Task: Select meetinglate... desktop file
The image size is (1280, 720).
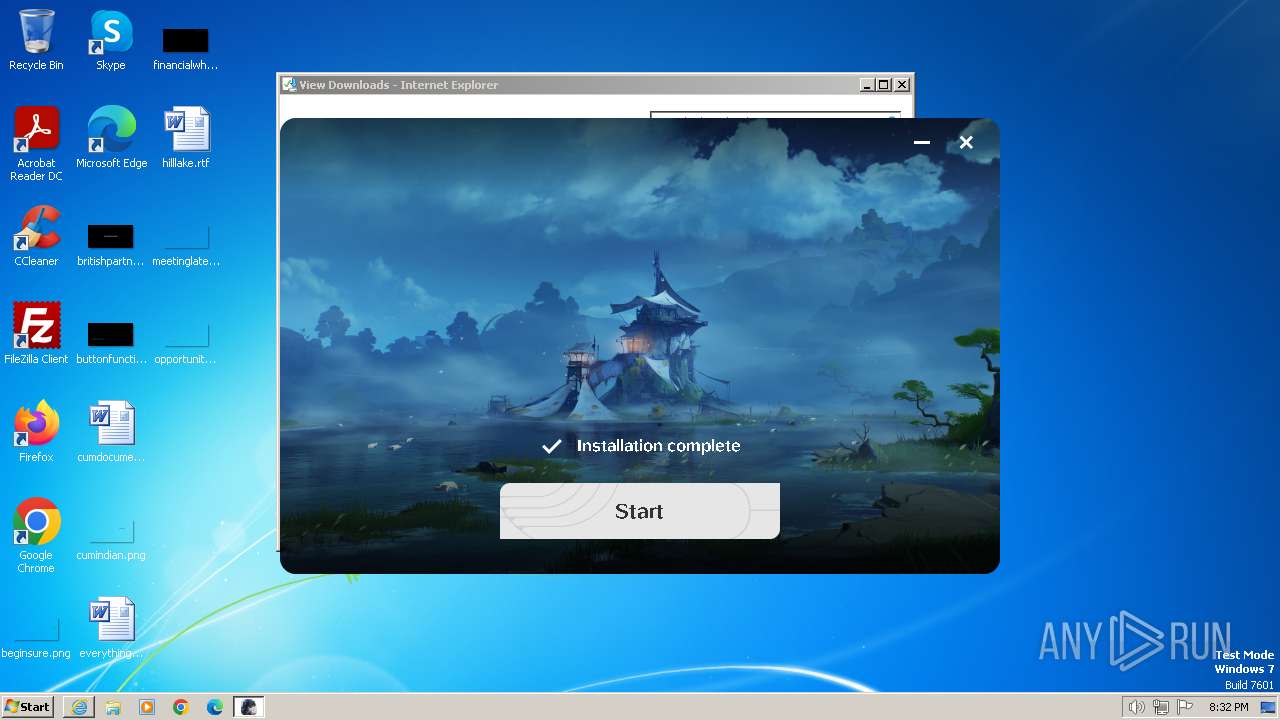Action: pyautogui.click(x=186, y=244)
